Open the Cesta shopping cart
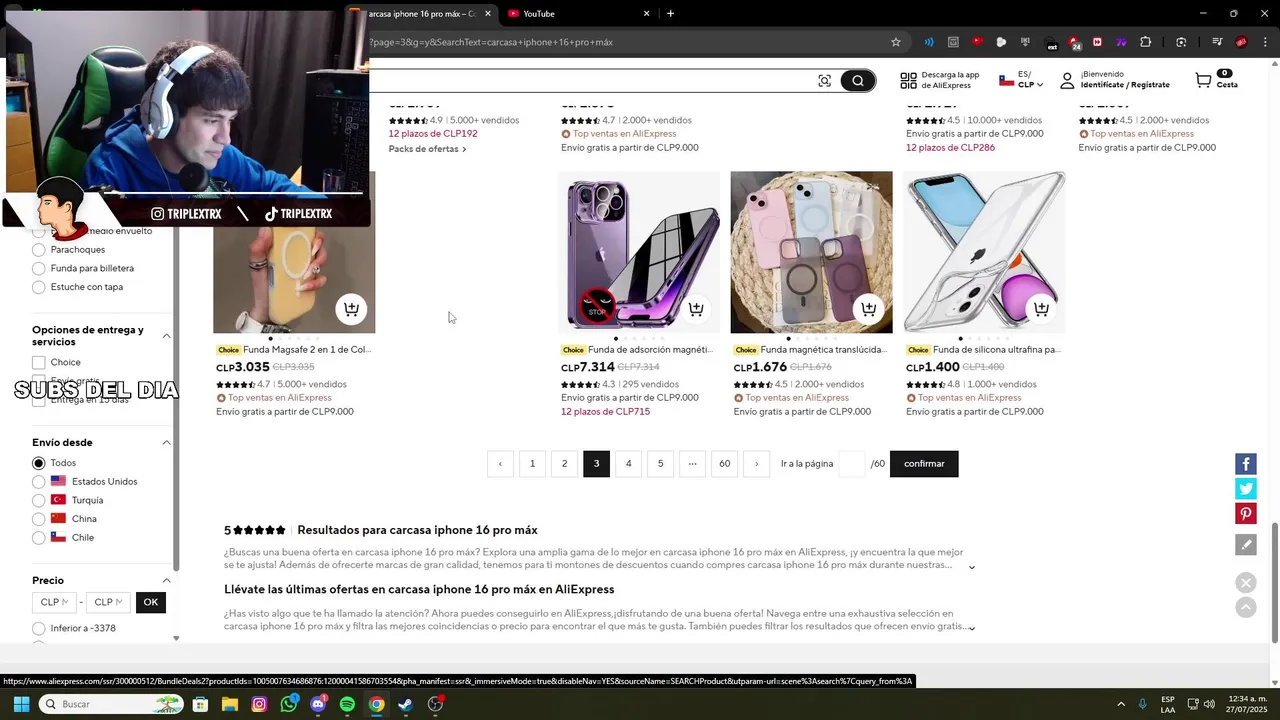Screen dimensions: 1280x720 coord(1216,80)
